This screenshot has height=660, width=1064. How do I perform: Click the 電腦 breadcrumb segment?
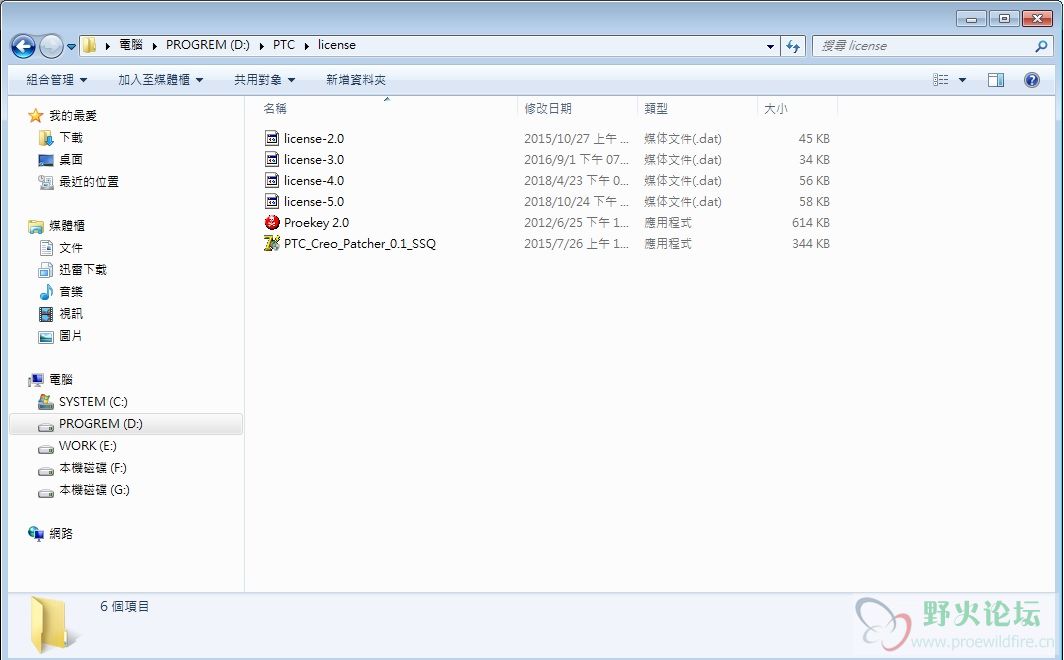[131, 45]
